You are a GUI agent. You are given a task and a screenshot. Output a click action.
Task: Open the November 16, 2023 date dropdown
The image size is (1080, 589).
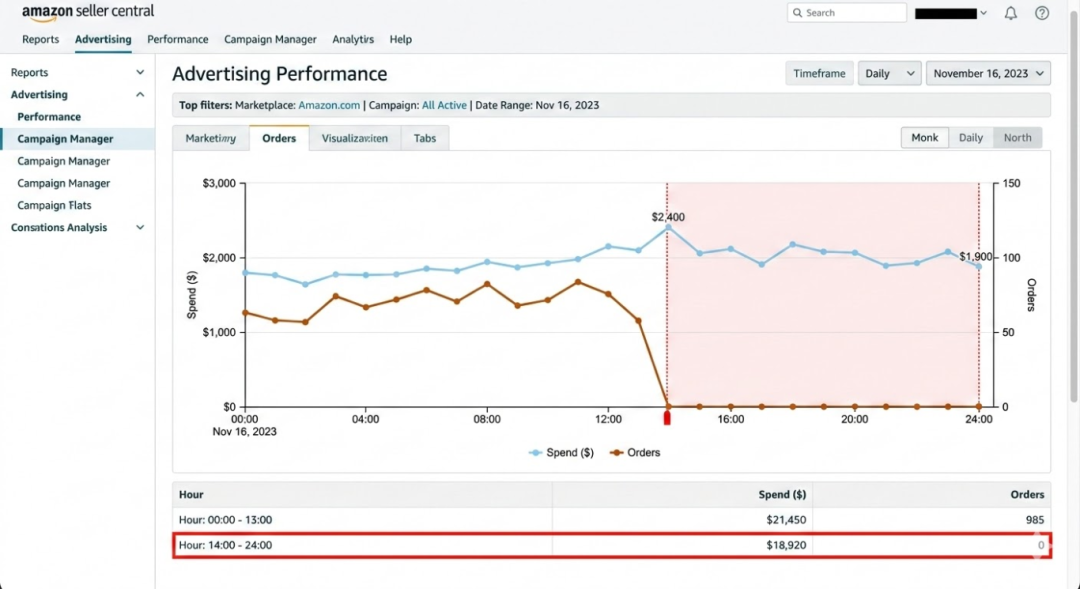point(988,74)
